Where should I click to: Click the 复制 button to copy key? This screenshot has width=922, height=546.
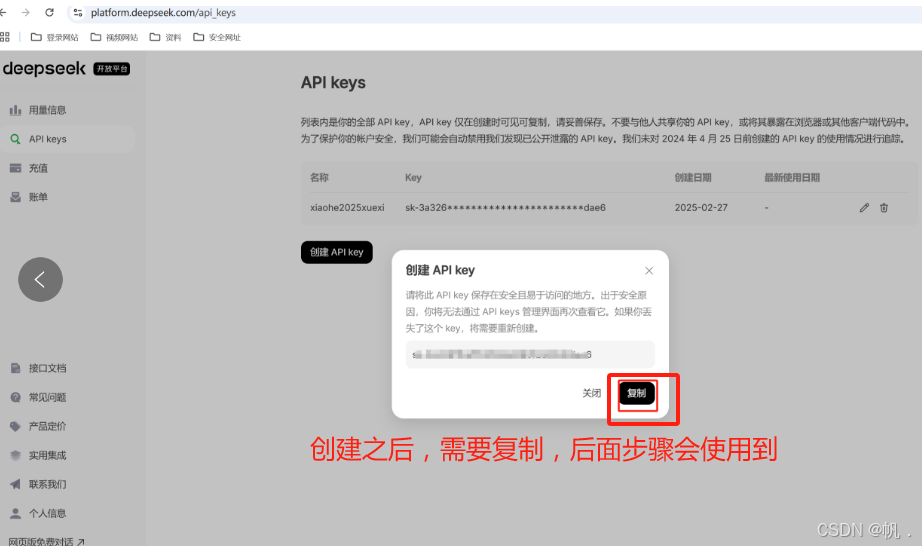[637, 393]
